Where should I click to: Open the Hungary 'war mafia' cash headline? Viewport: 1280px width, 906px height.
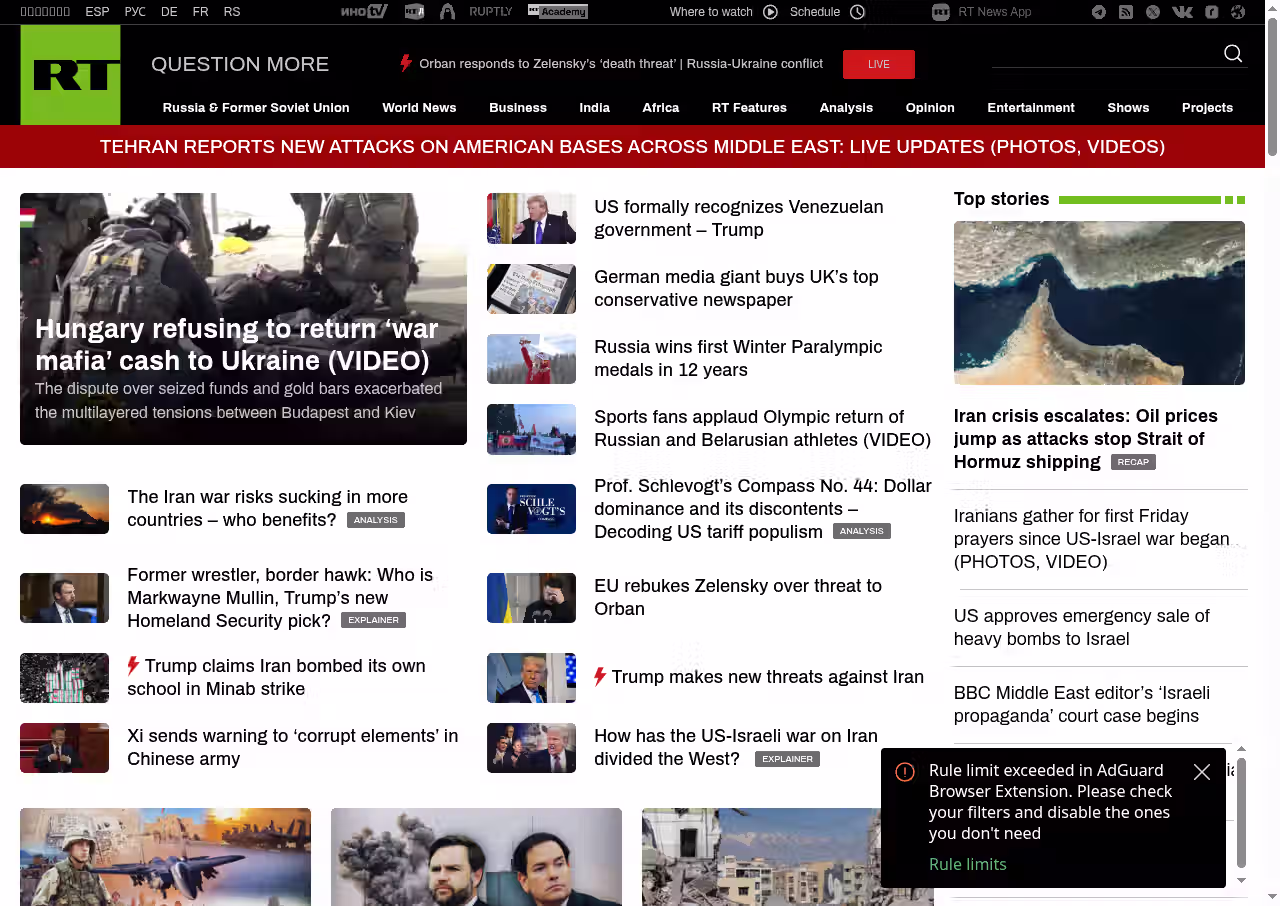(x=237, y=345)
